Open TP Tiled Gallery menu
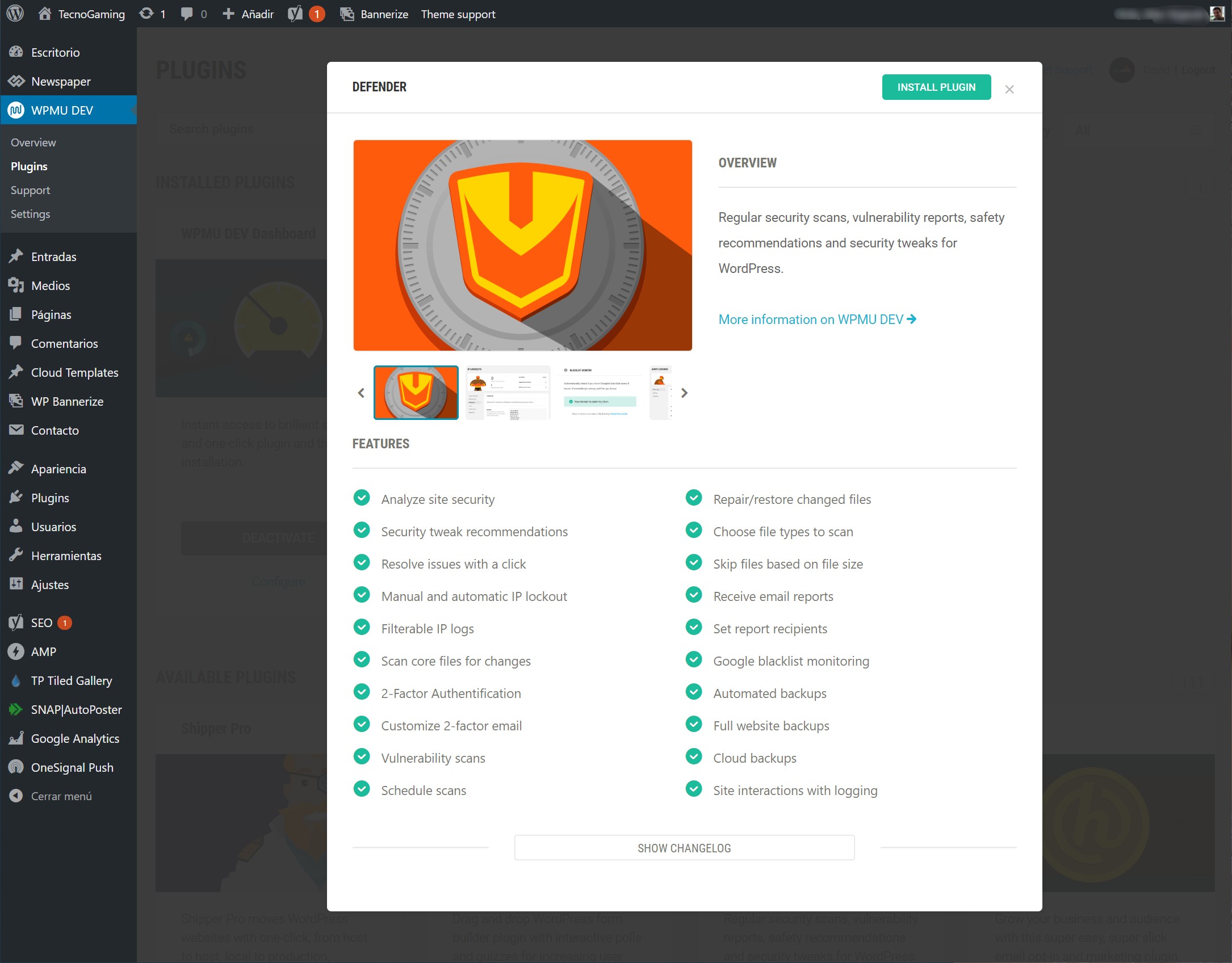The width and height of the screenshot is (1232, 963). [x=68, y=680]
